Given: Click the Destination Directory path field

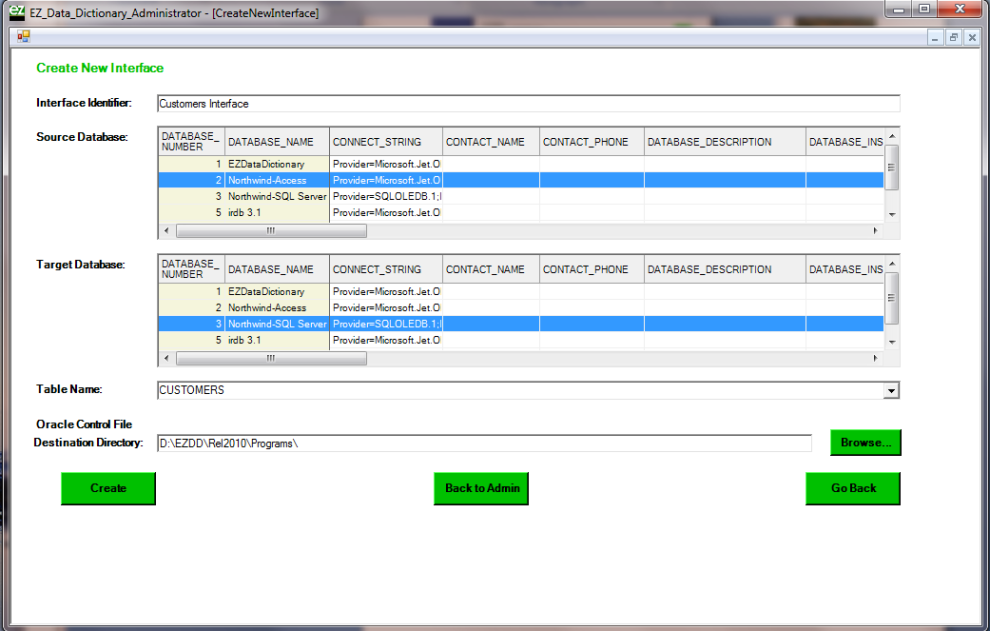Looking at the screenshot, I should tap(484, 443).
